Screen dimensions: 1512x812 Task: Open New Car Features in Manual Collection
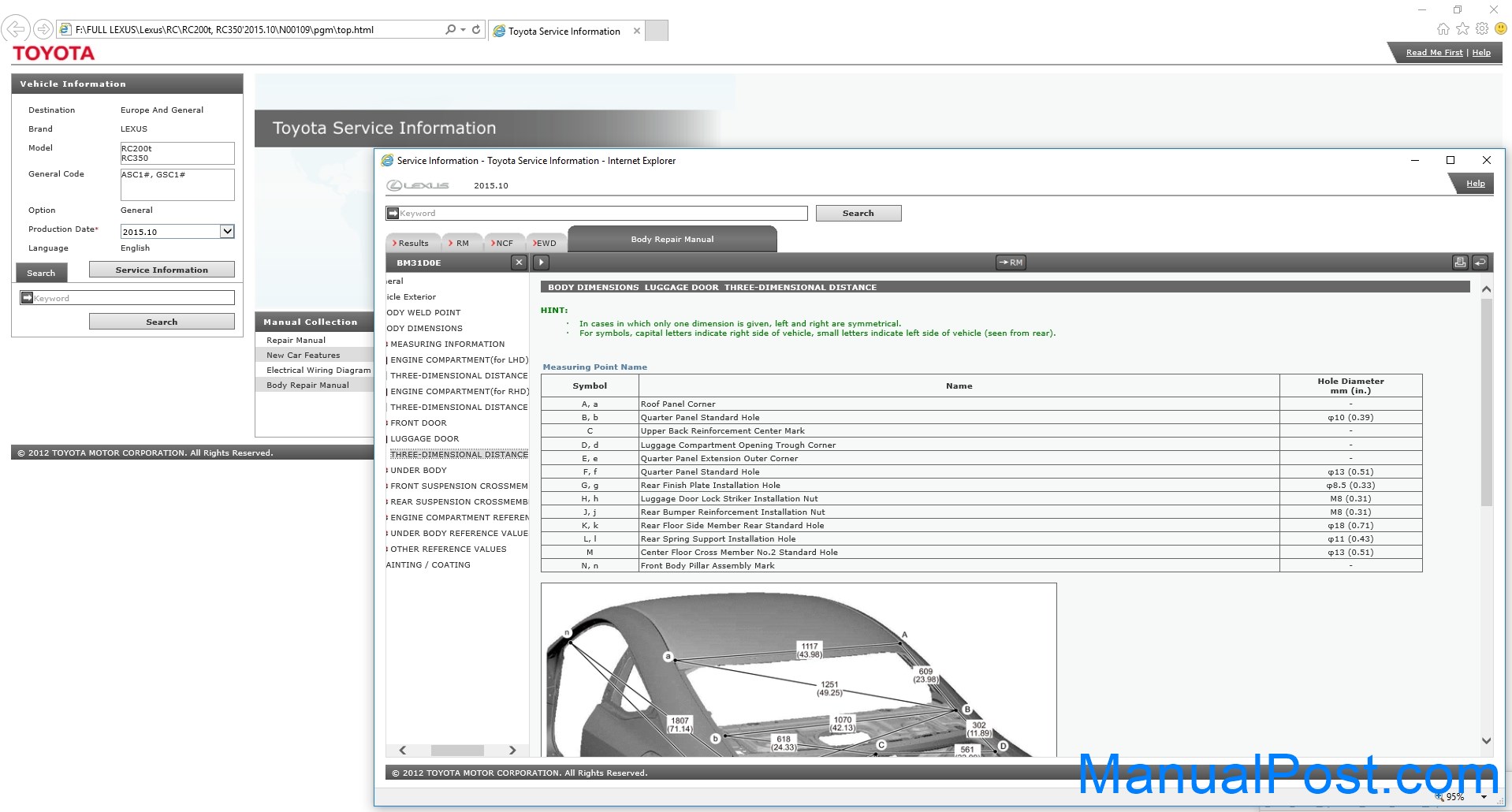(x=303, y=355)
